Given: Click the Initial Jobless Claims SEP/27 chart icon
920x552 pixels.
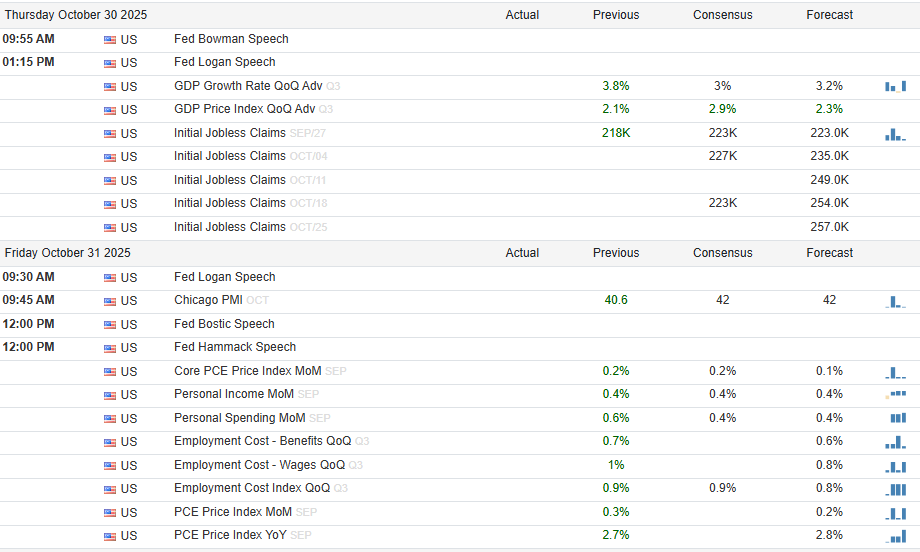Looking at the screenshot, I should coord(894,133).
